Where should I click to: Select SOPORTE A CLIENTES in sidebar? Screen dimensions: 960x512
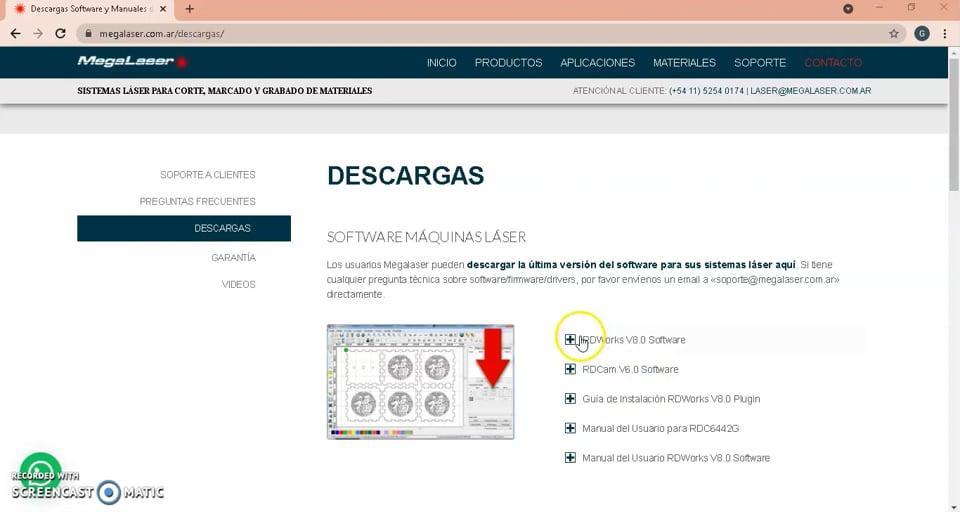(208, 175)
